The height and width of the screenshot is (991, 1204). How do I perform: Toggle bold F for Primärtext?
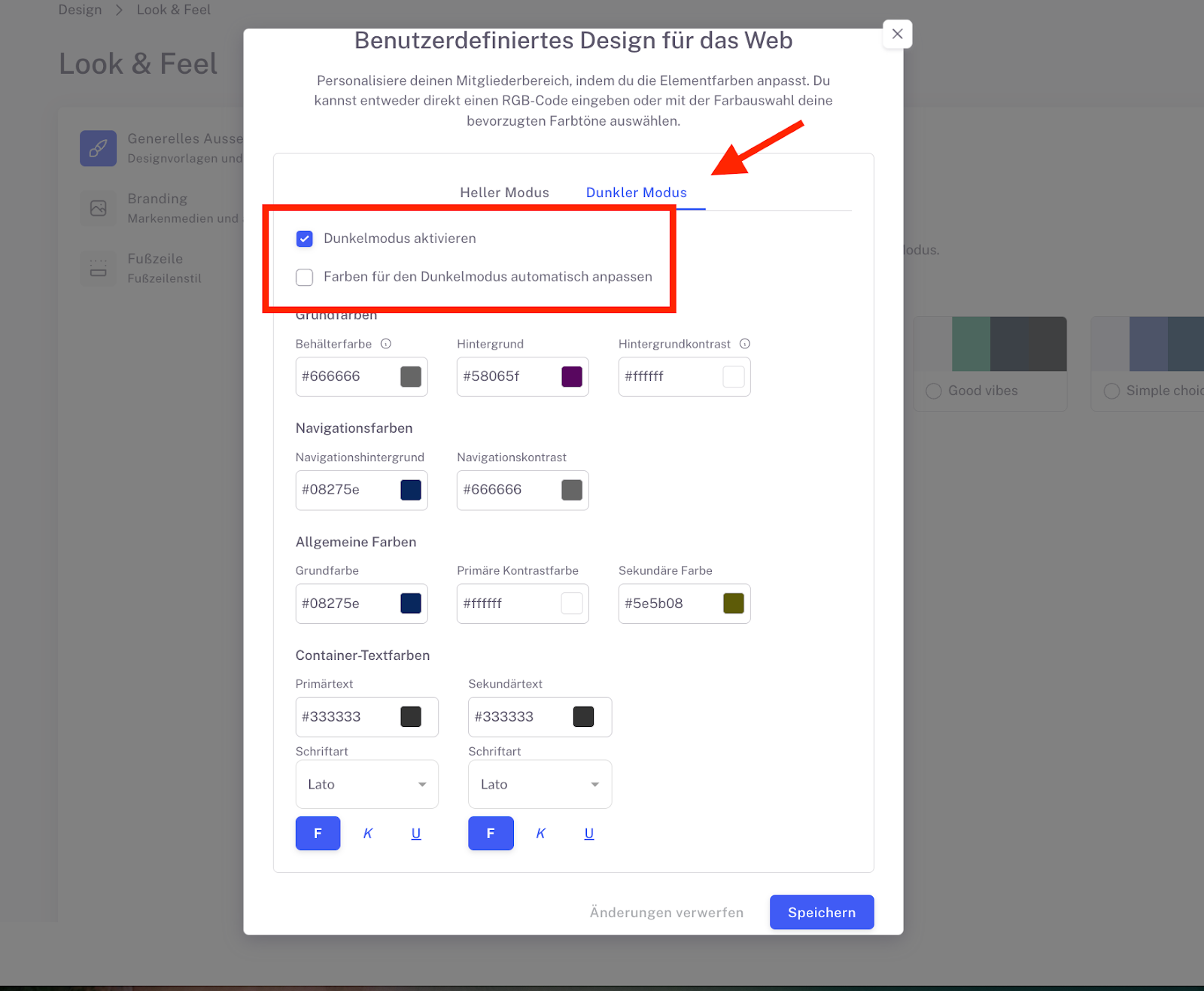pos(318,833)
